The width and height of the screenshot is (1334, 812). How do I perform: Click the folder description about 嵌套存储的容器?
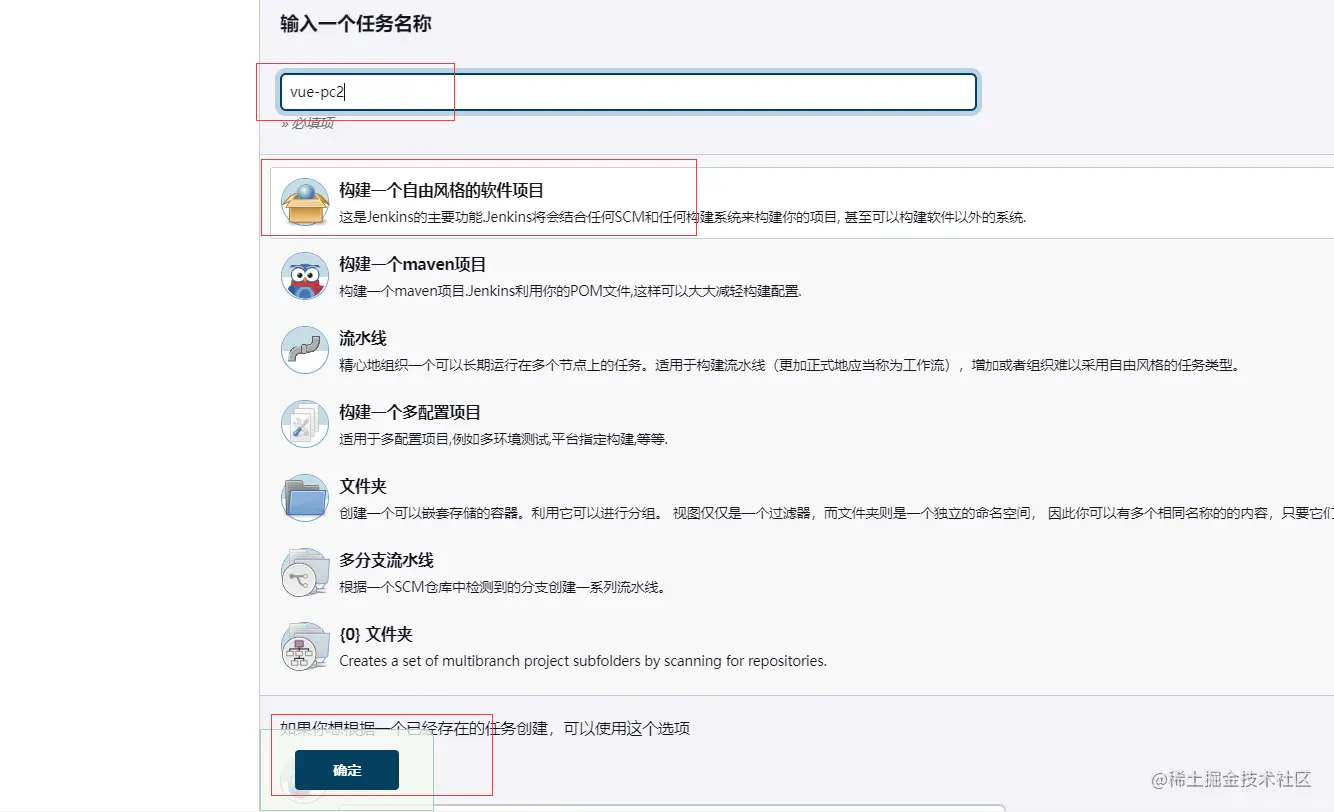pos(836,513)
